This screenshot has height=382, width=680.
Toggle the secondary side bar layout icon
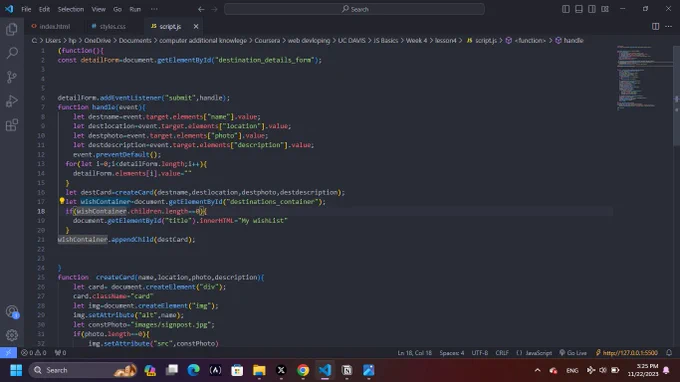(592, 9)
